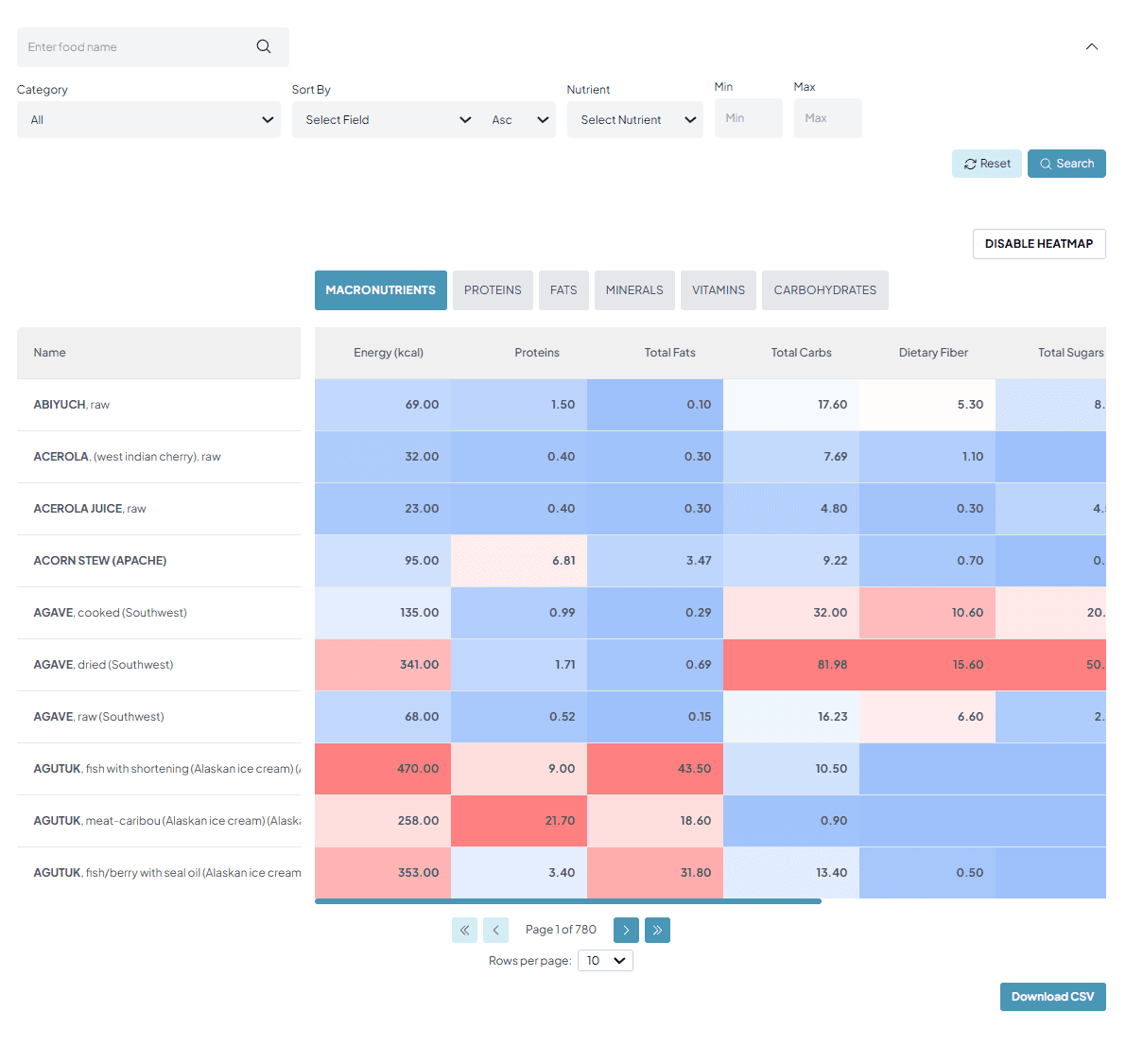This screenshot has height=1064, width=1126.
Task: Select the ABIYUCH, raw row name
Action: point(72,405)
